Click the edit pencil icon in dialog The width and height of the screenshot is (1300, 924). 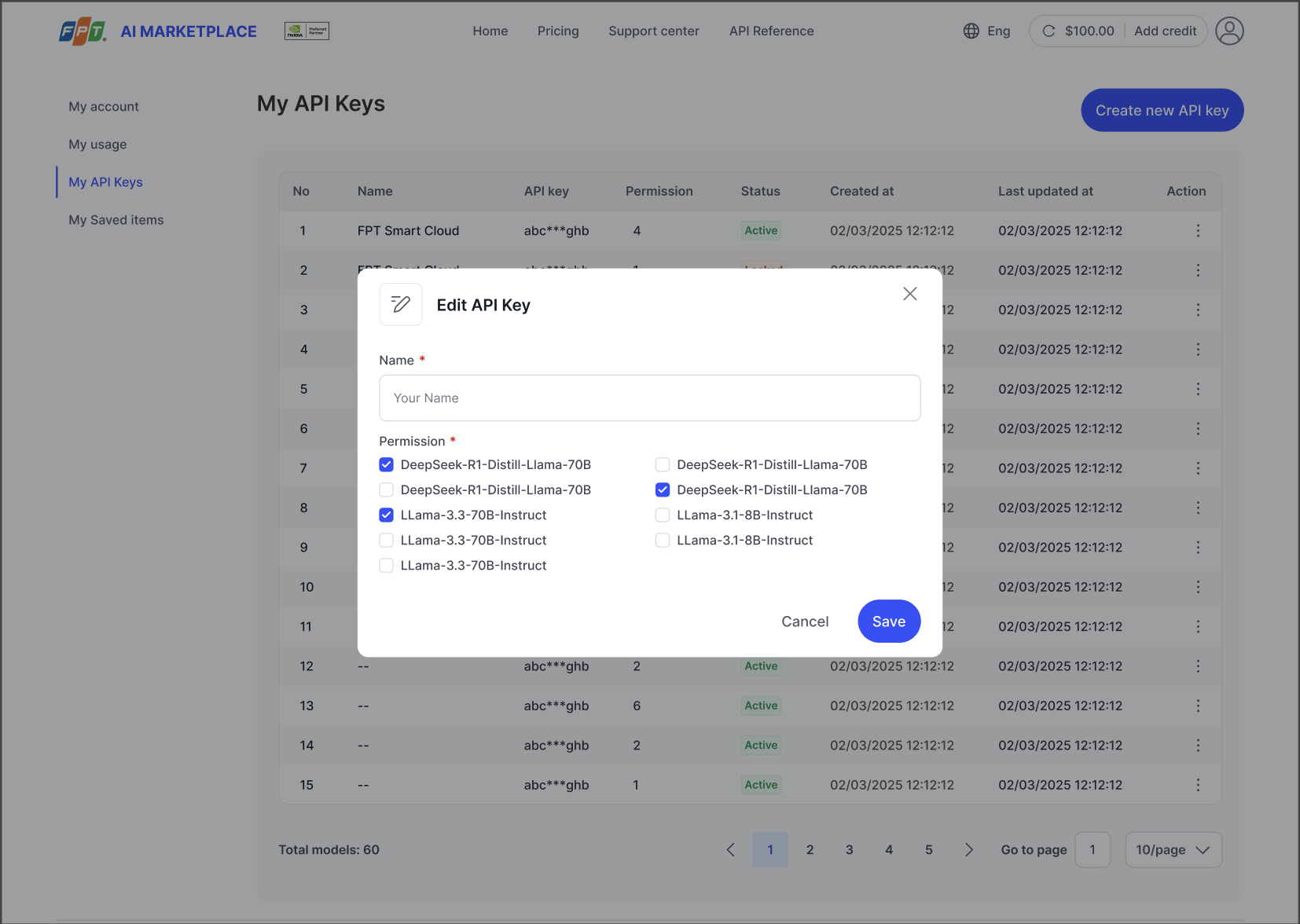coord(401,305)
